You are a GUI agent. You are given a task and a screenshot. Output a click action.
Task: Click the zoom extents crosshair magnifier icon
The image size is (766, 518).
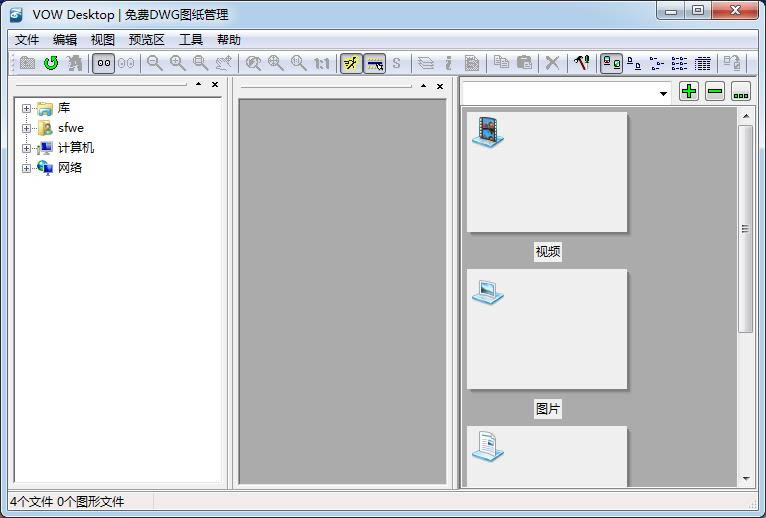[x=276, y=63]
